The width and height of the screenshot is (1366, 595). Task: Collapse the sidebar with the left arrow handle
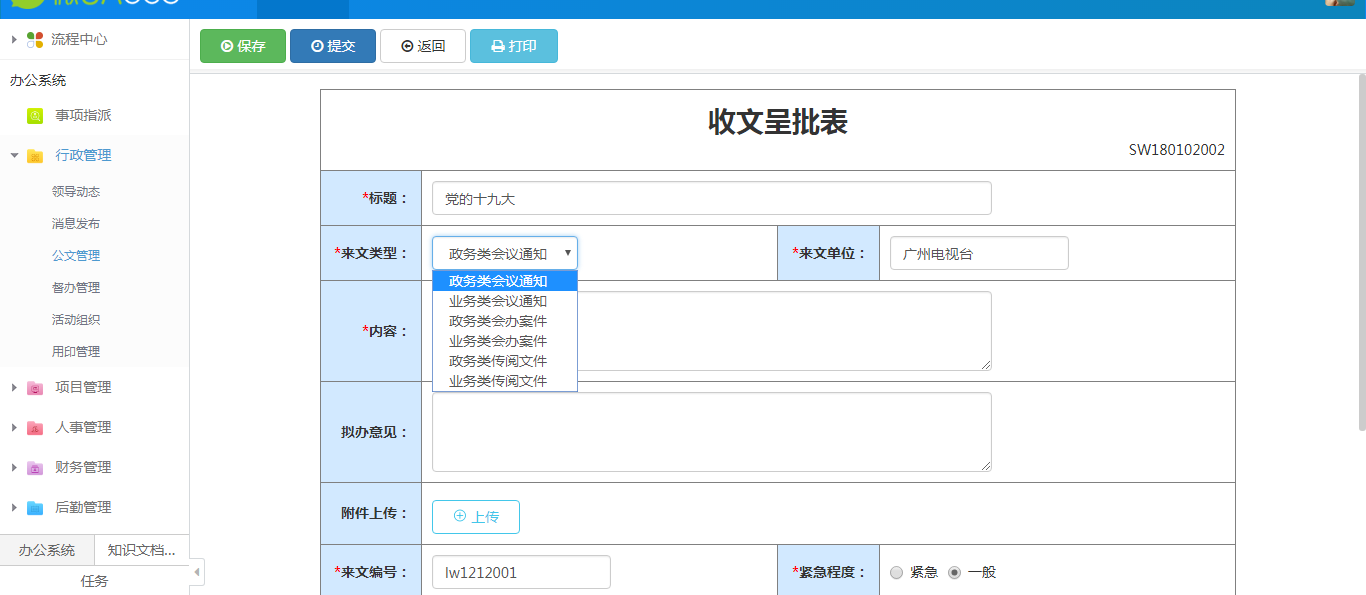click(197, 572)
